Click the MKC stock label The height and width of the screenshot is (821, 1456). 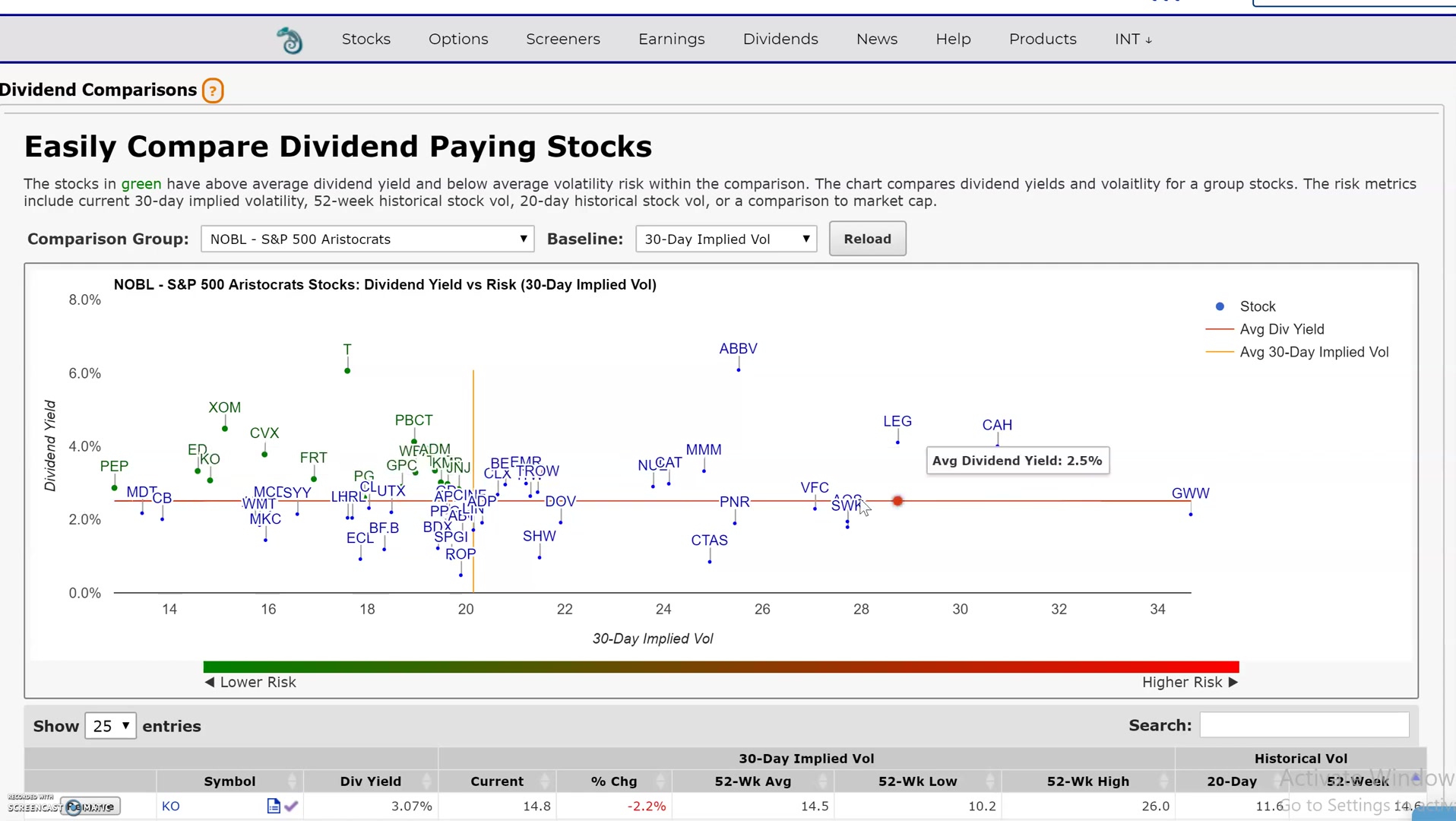(x=265, y=518)
